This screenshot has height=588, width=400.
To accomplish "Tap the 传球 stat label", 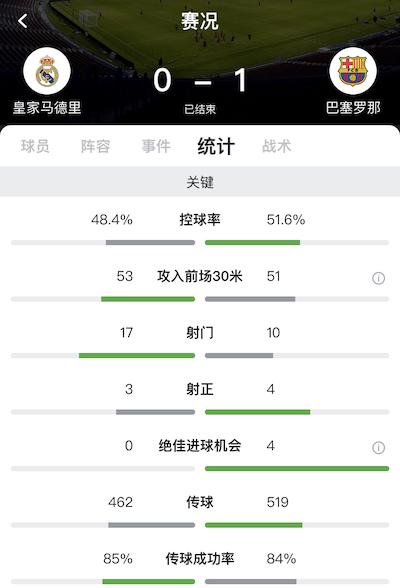I will [200, 502].
